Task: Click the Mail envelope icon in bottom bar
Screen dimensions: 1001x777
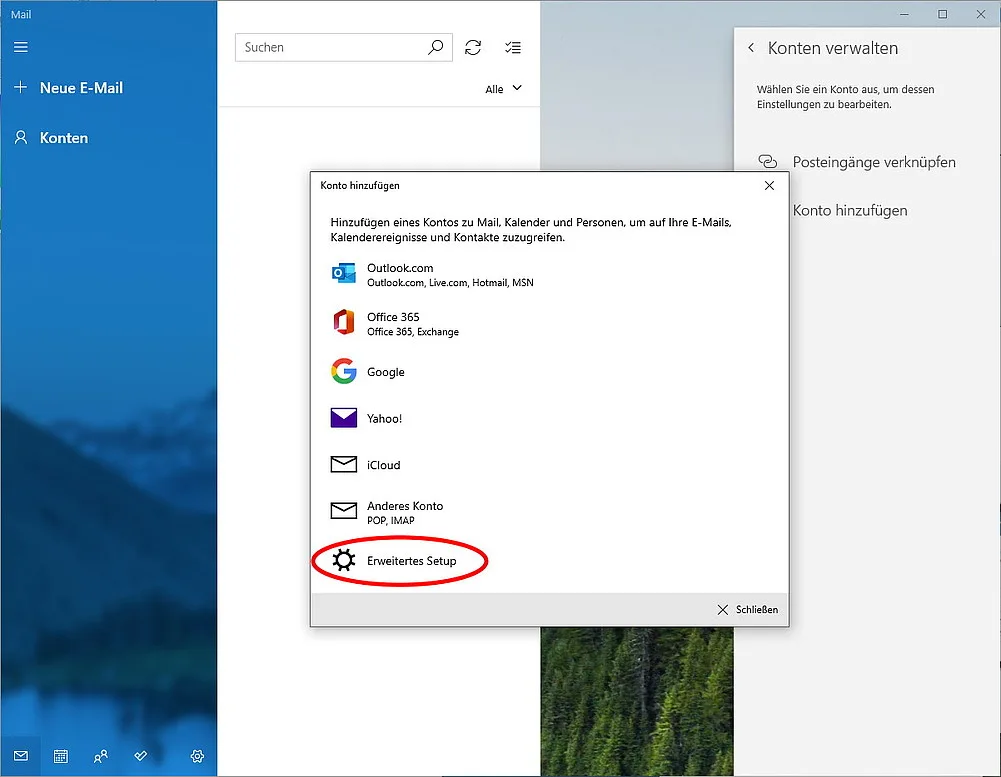Action: (x=21, y=756)
